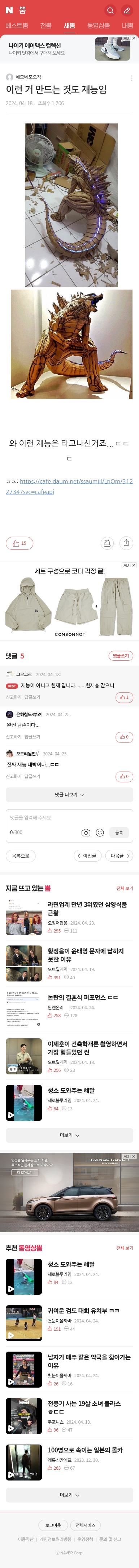
Task: Like the first comment by 그르그르
Action: point(124,697)
